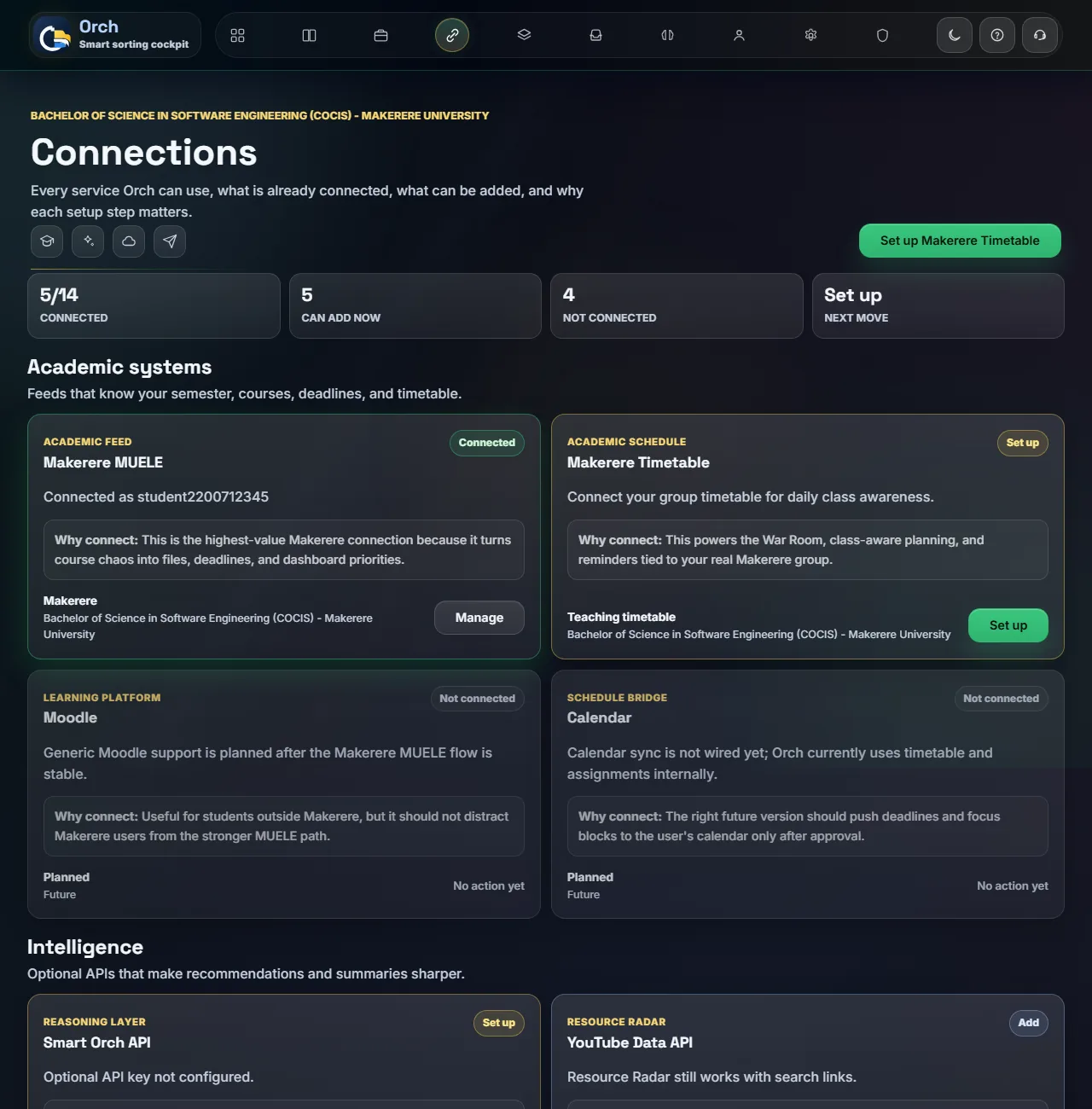Click the Set up Makerere Timetable button

[x=960, y=241]
